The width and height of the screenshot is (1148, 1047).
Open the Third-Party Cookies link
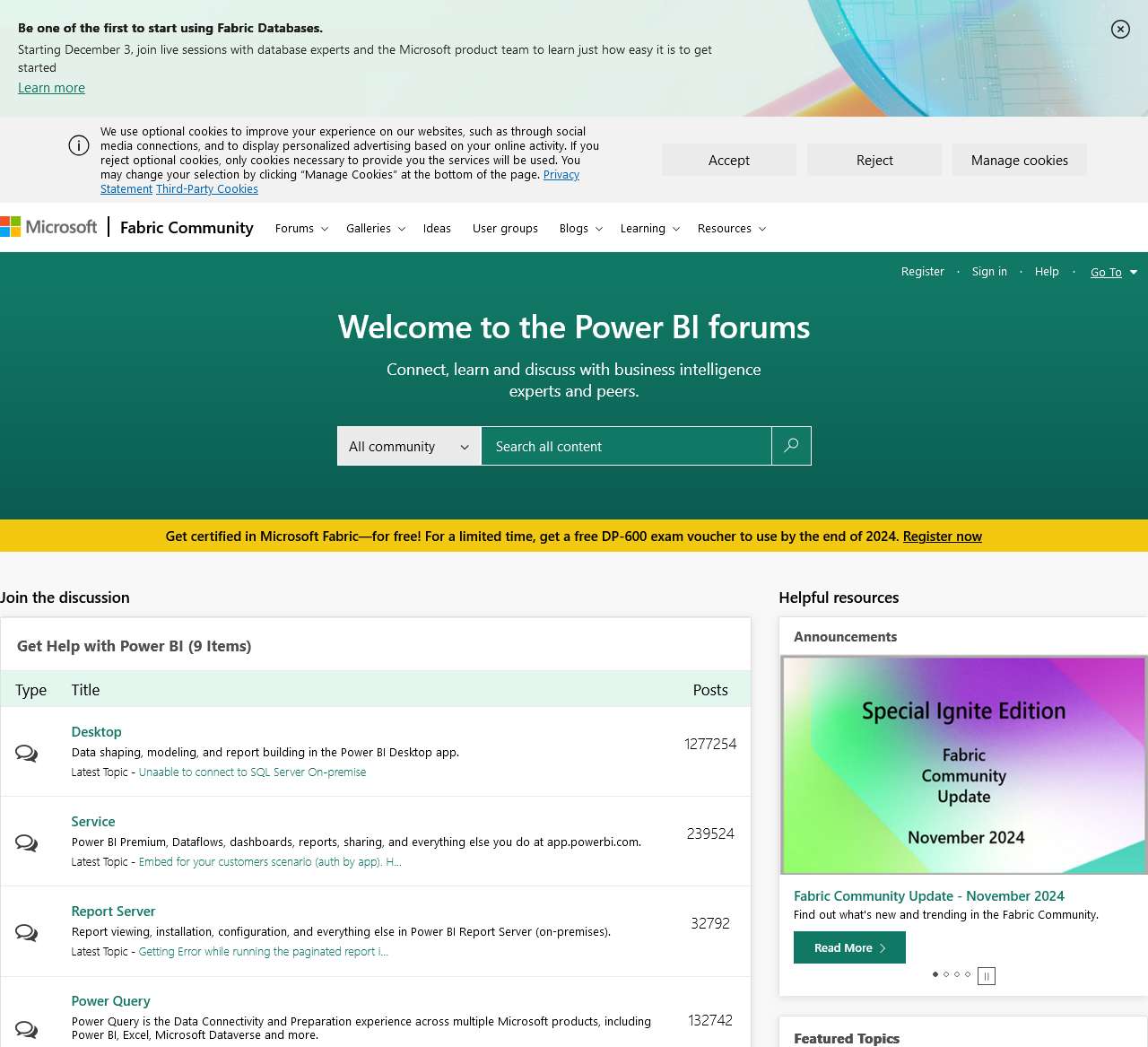tap(207, 189)
